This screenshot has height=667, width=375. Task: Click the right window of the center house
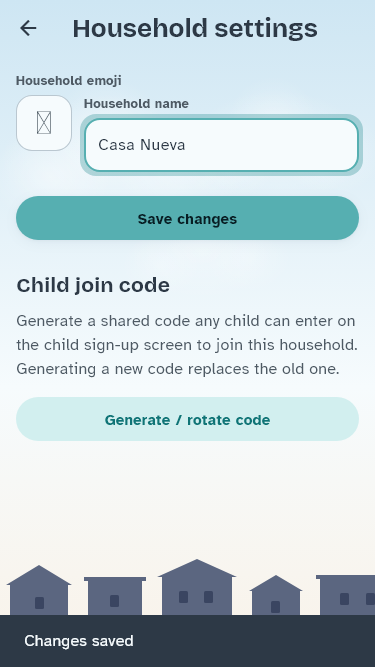coord(208,597)
